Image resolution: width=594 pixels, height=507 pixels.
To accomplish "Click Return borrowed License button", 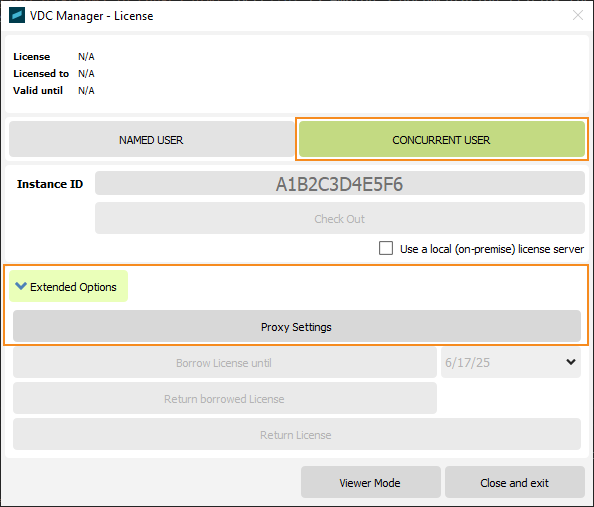I will click(225, 398).
